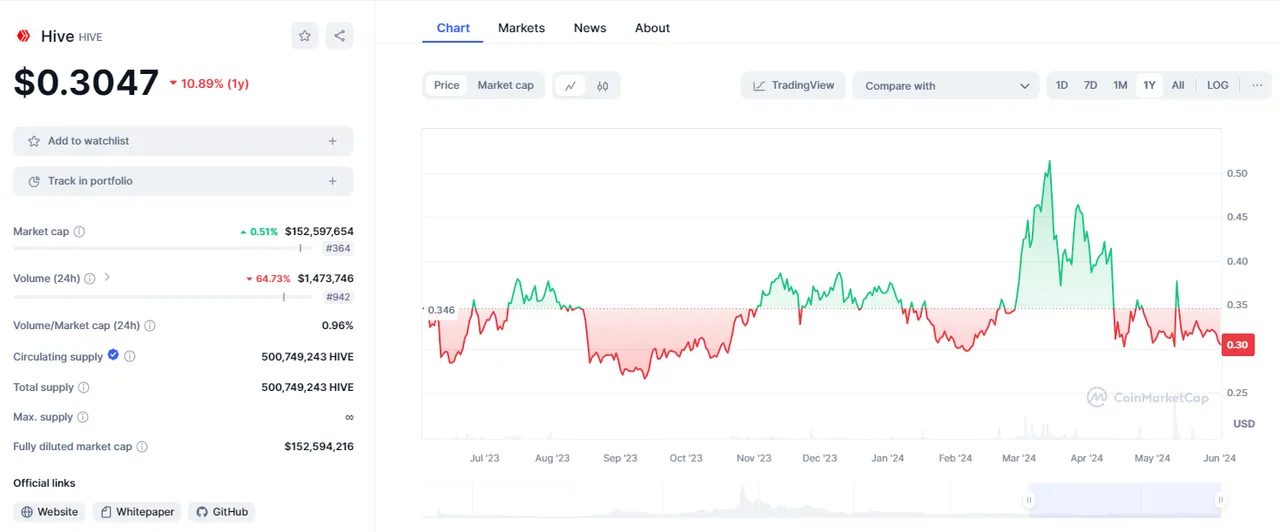Set chart range to 1D

1062,85
